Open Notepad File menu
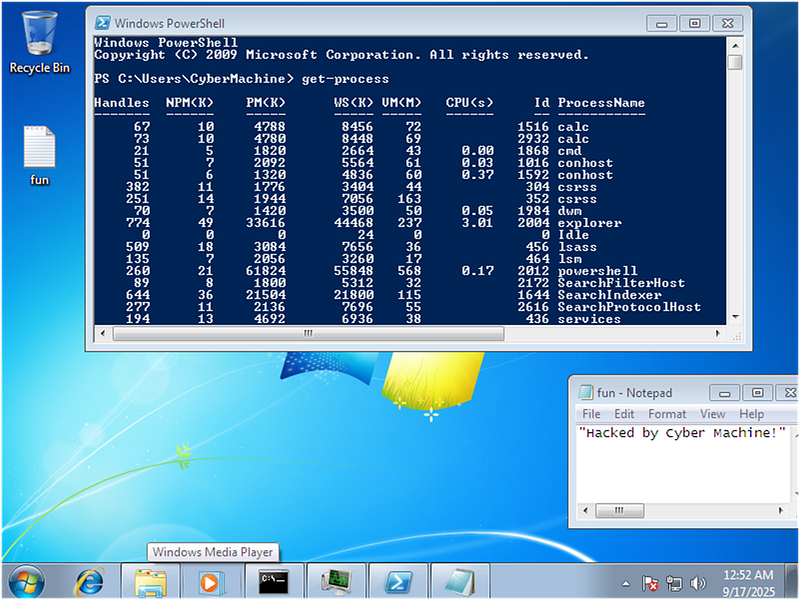This screenshot has width=800, height=600. click(591, 414)
